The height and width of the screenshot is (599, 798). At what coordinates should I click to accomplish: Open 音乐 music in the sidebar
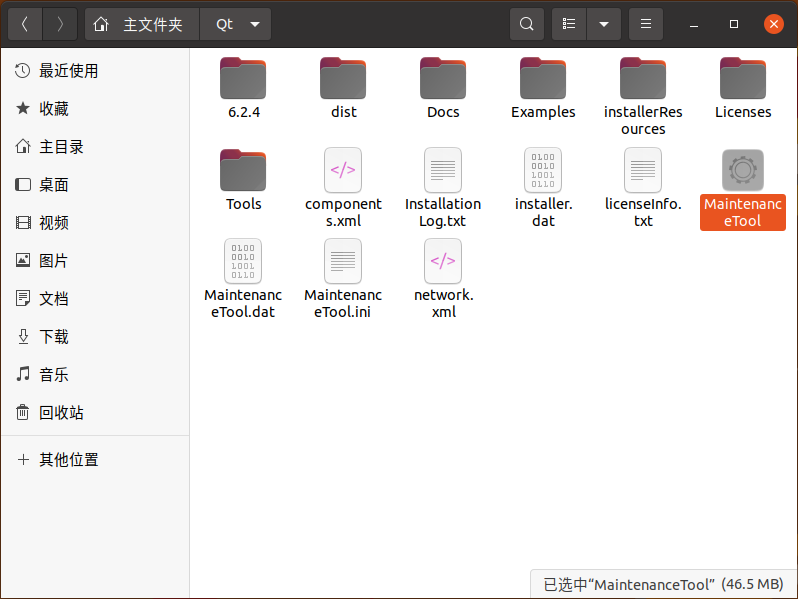[x=95, y=375]
